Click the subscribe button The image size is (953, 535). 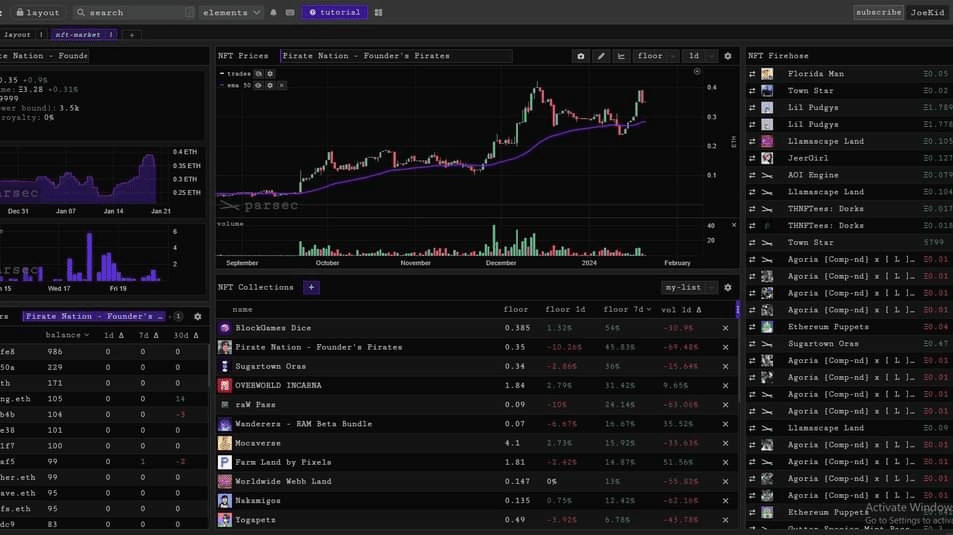[878, 12]
